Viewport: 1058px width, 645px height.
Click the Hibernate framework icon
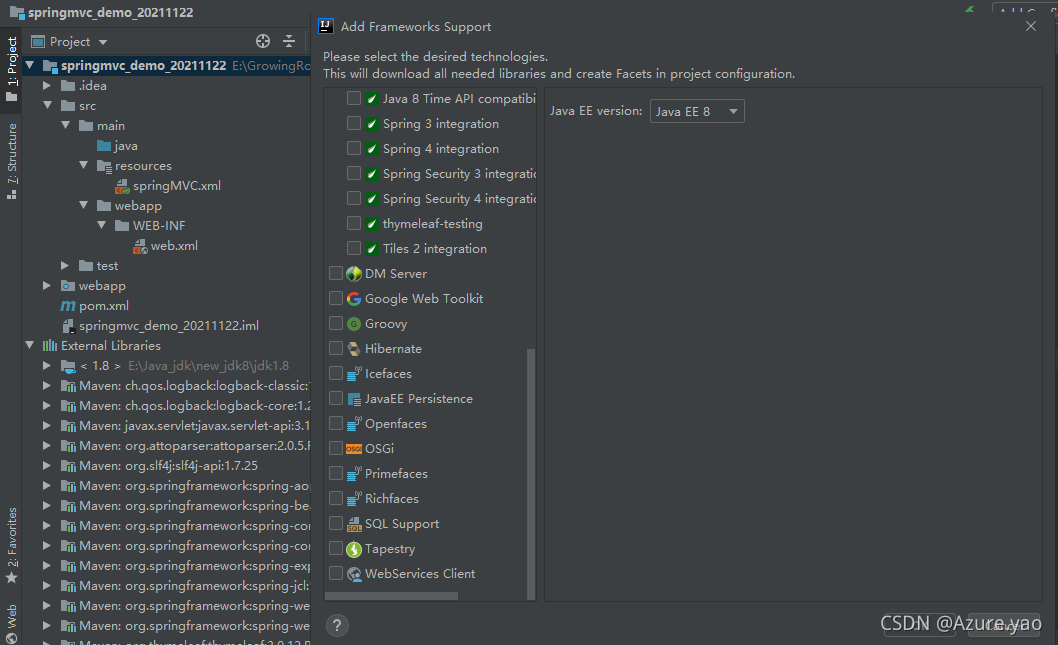[354, 349]
